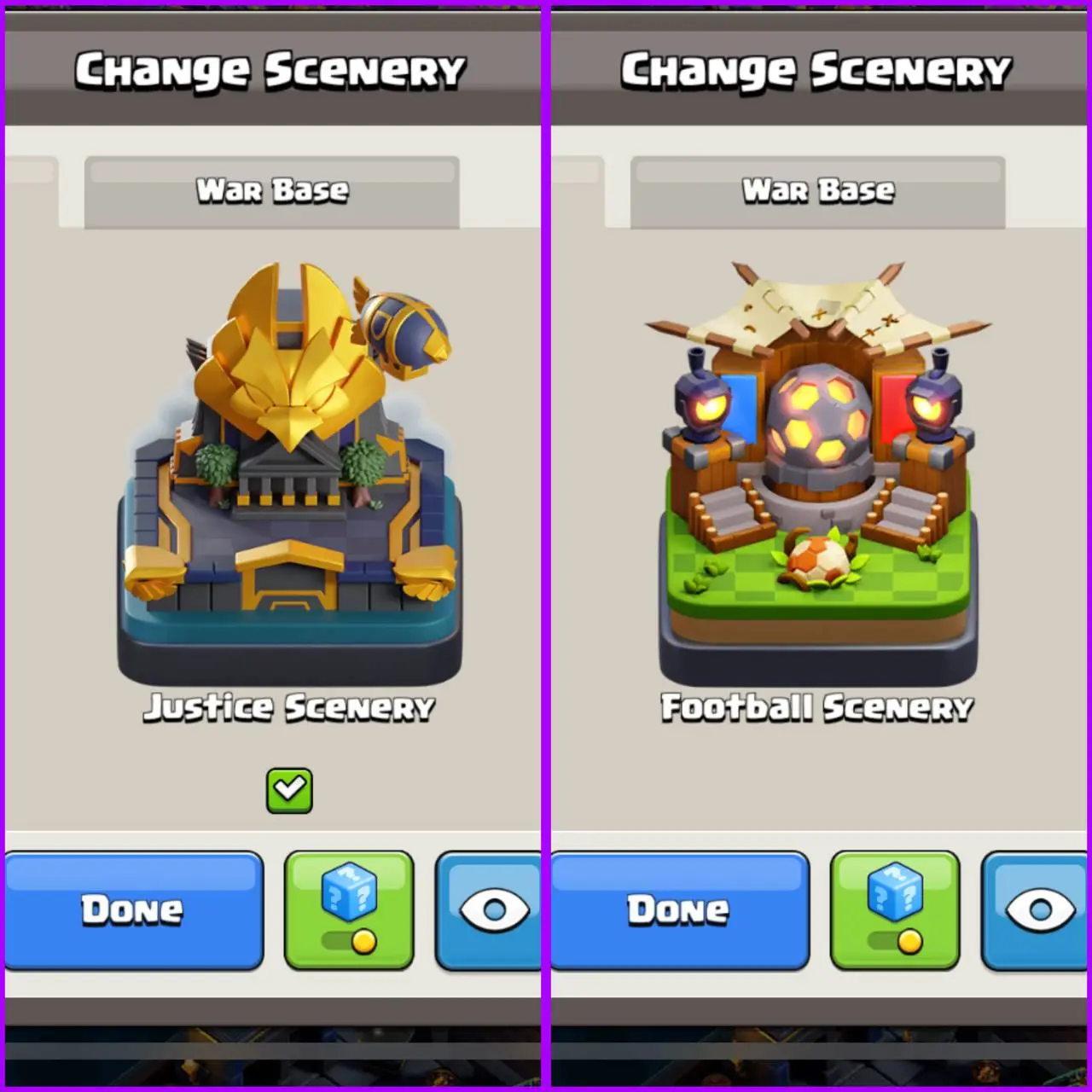Viewport: 1092px width, 1092px height.
Task: Preview scenery with eye icon, right panel
Action: tap(1035, 910)
